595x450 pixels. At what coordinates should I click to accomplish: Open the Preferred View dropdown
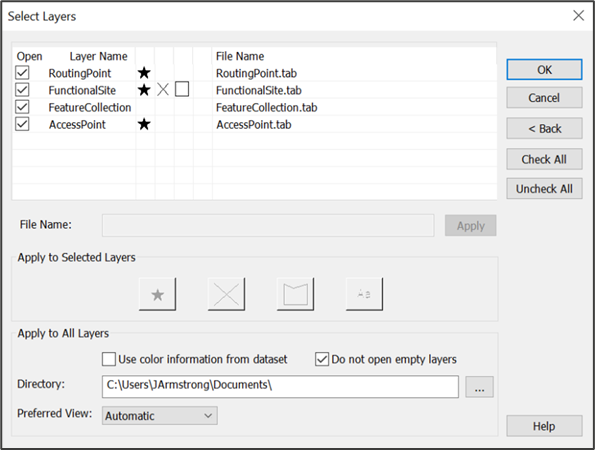pyautogui.click(x=160, y=416)
